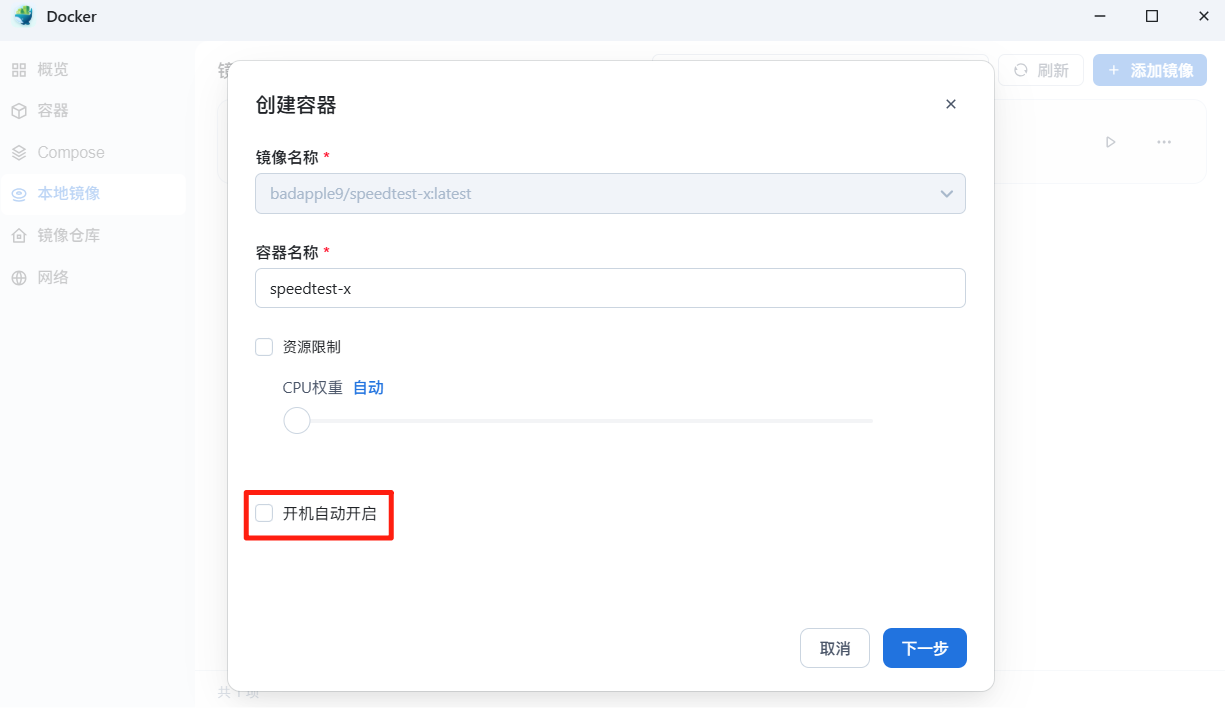Check the 开机自动开启 checkbox
Viewport: 1225px width, 708px height.
[264, 513]
